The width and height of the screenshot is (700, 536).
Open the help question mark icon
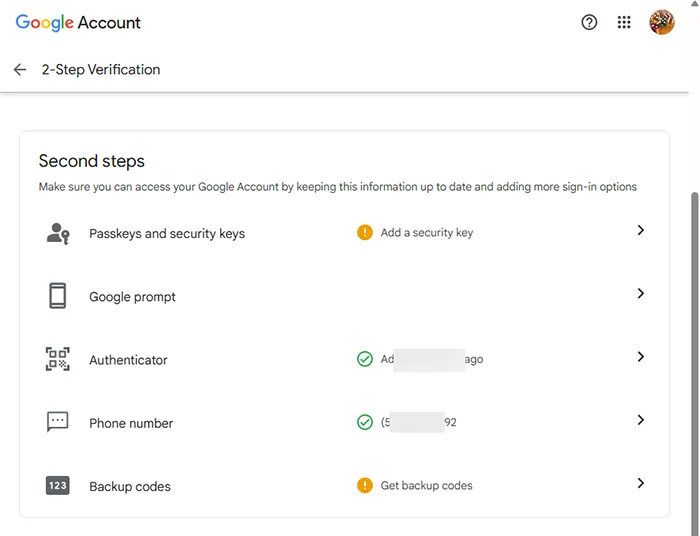[x=589, y=22]
